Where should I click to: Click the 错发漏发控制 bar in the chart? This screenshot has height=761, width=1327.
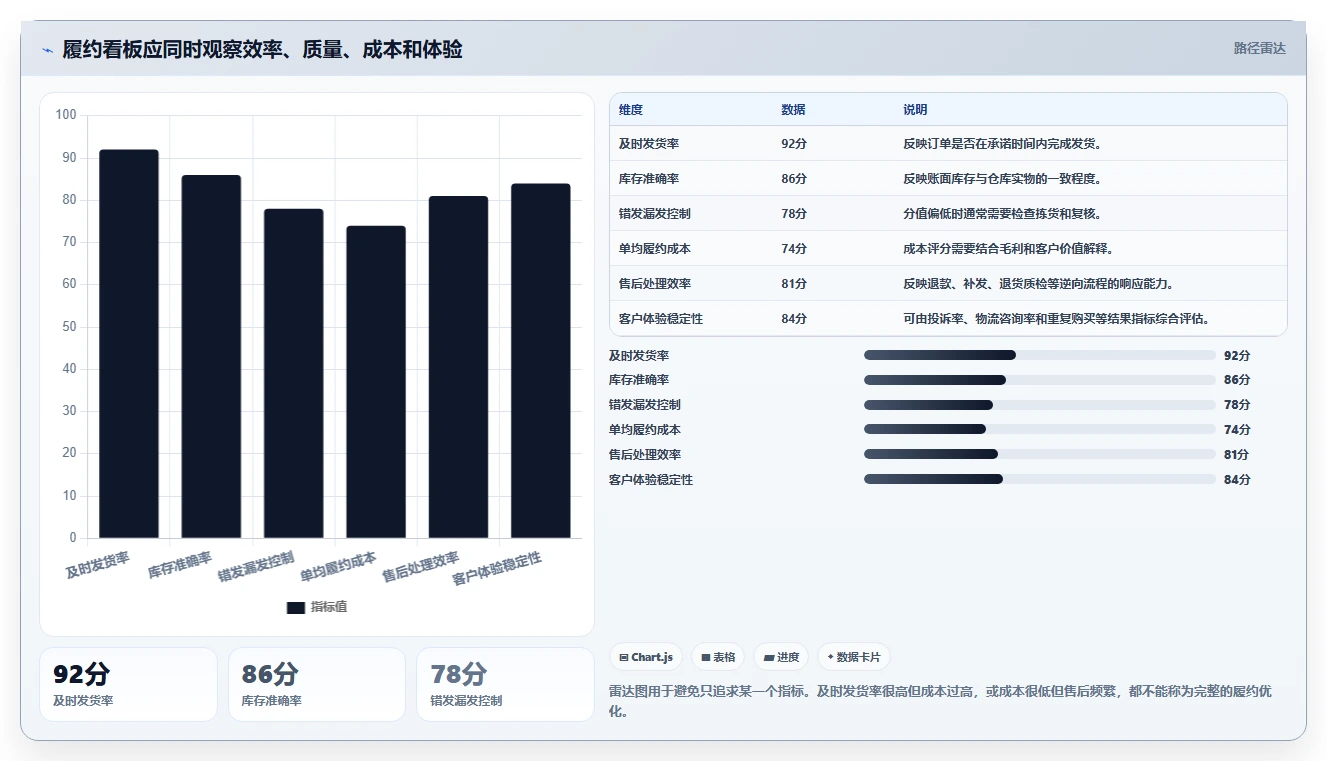[x=294, y=374]
